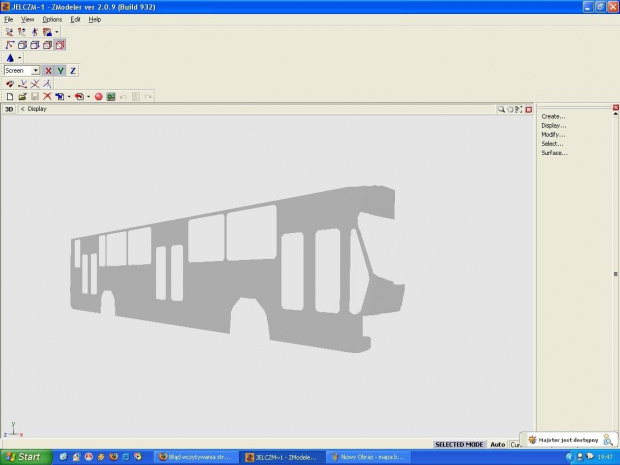The width and height of the screenshot is (620, 465).
Task: Click the red sphere toolbar icon
Action: click(x=99, y=96)
